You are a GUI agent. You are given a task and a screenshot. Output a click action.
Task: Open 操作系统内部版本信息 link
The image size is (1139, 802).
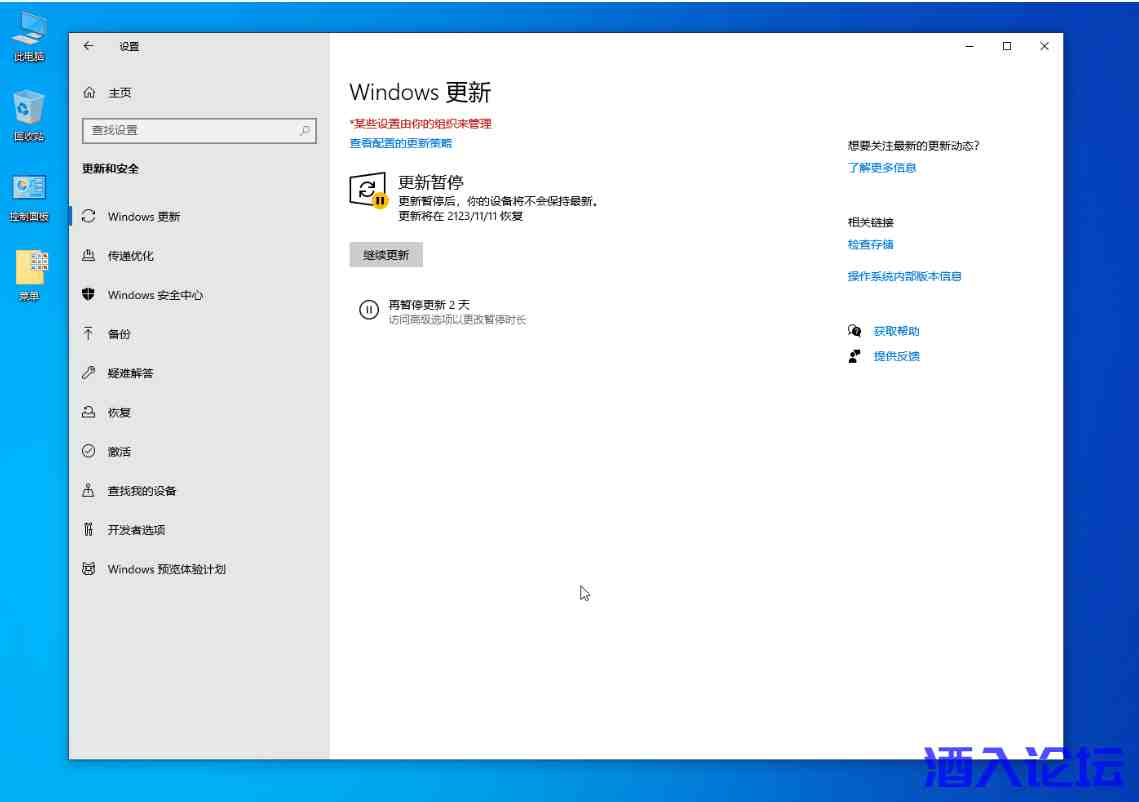[x=904, y=276]
